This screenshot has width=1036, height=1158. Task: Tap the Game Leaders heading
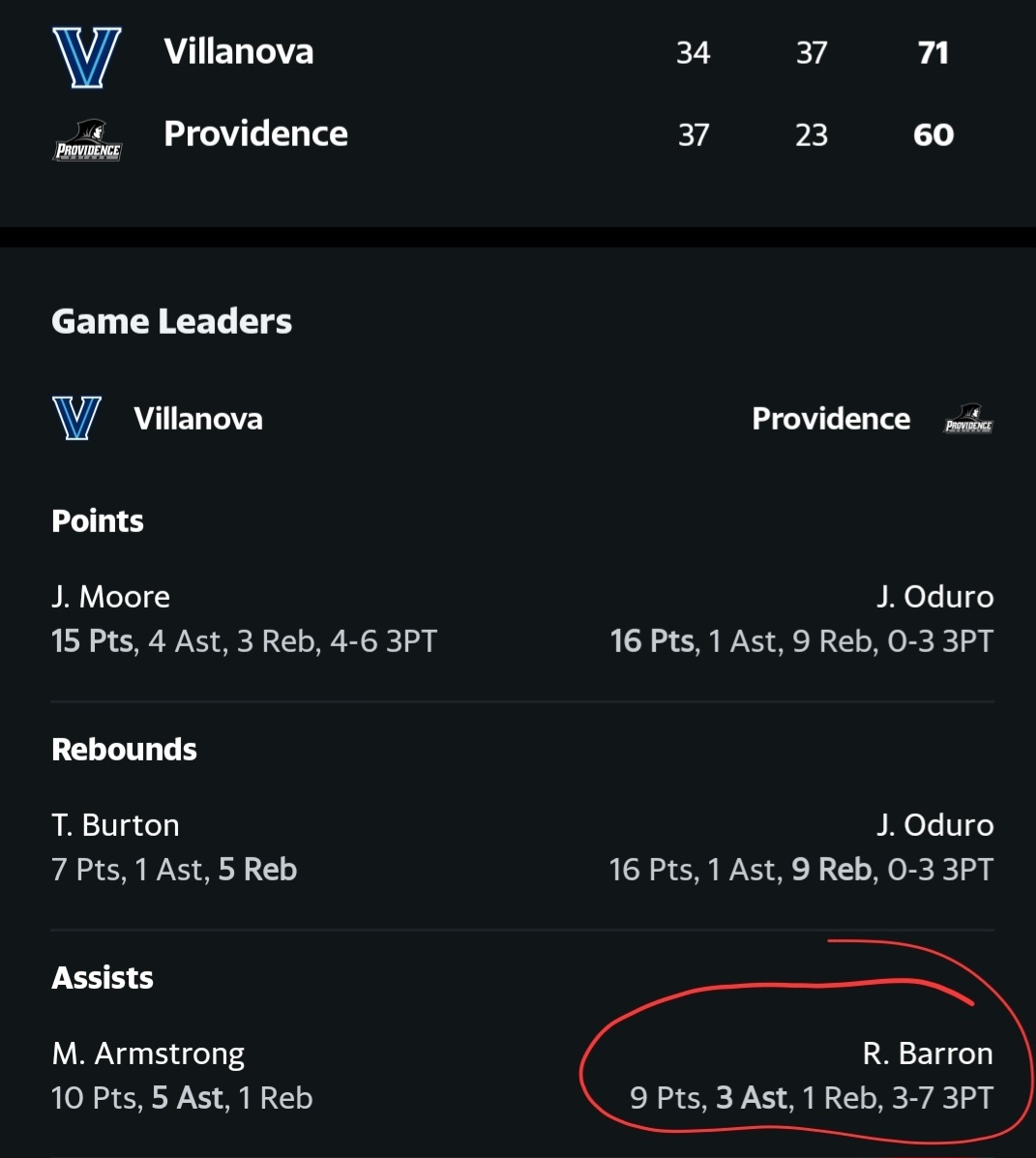pos(171,321)
